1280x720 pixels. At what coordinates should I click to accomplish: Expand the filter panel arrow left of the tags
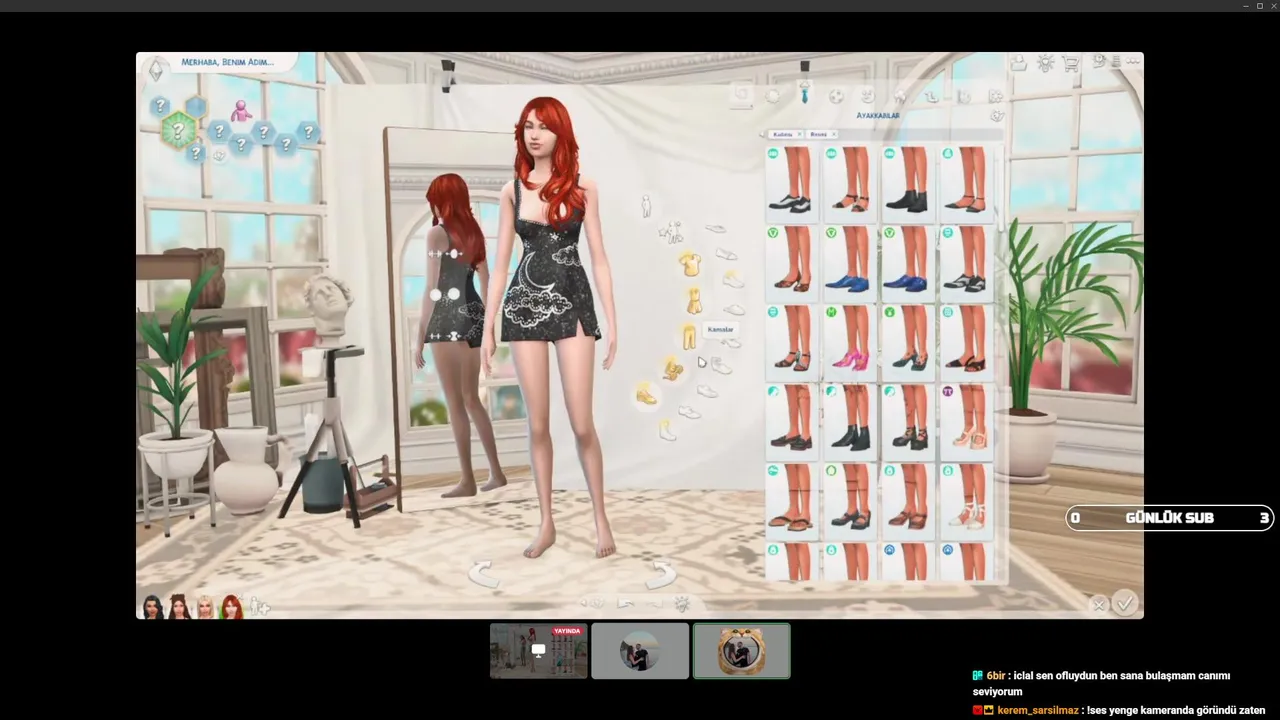click(x=762, y=134)
